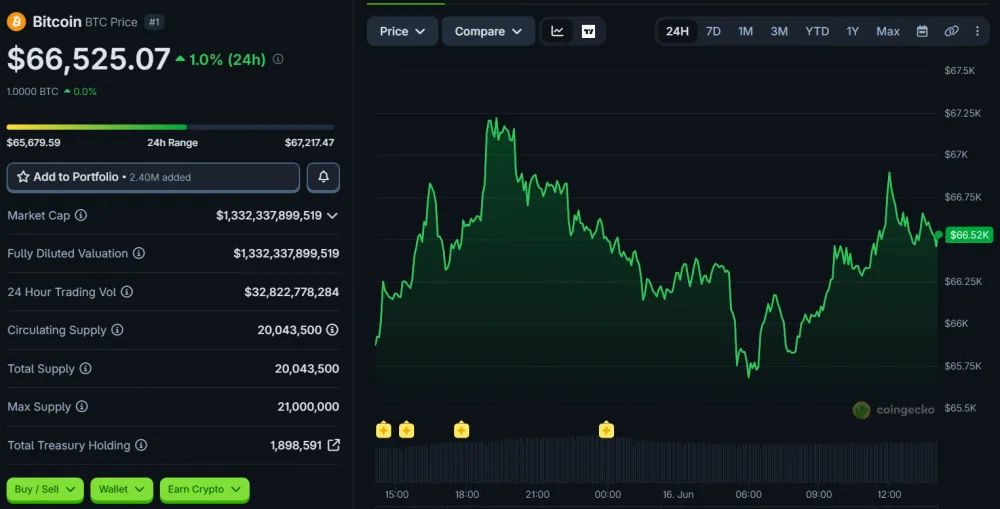Click the price alert bell icon
The width and height of the screenshot is (1000, 509).
coord(323,177)
